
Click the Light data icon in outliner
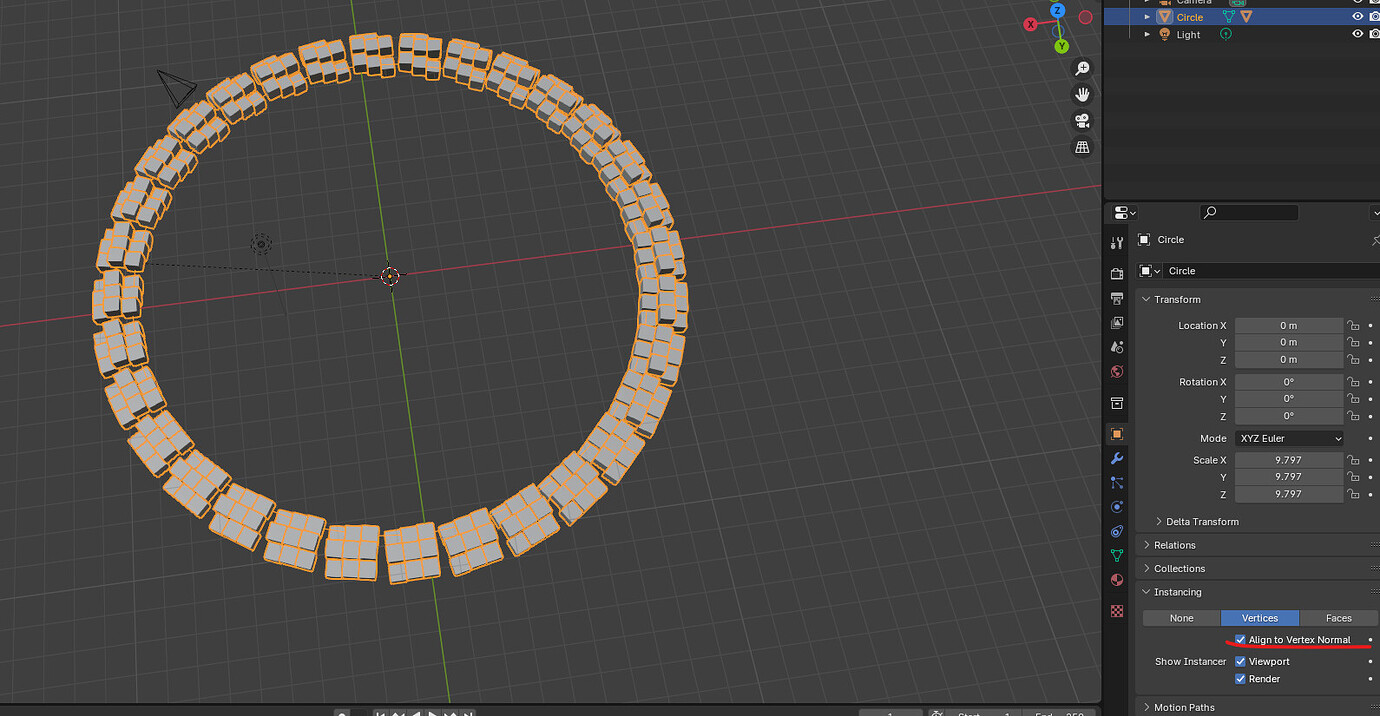click(1225, 34)
